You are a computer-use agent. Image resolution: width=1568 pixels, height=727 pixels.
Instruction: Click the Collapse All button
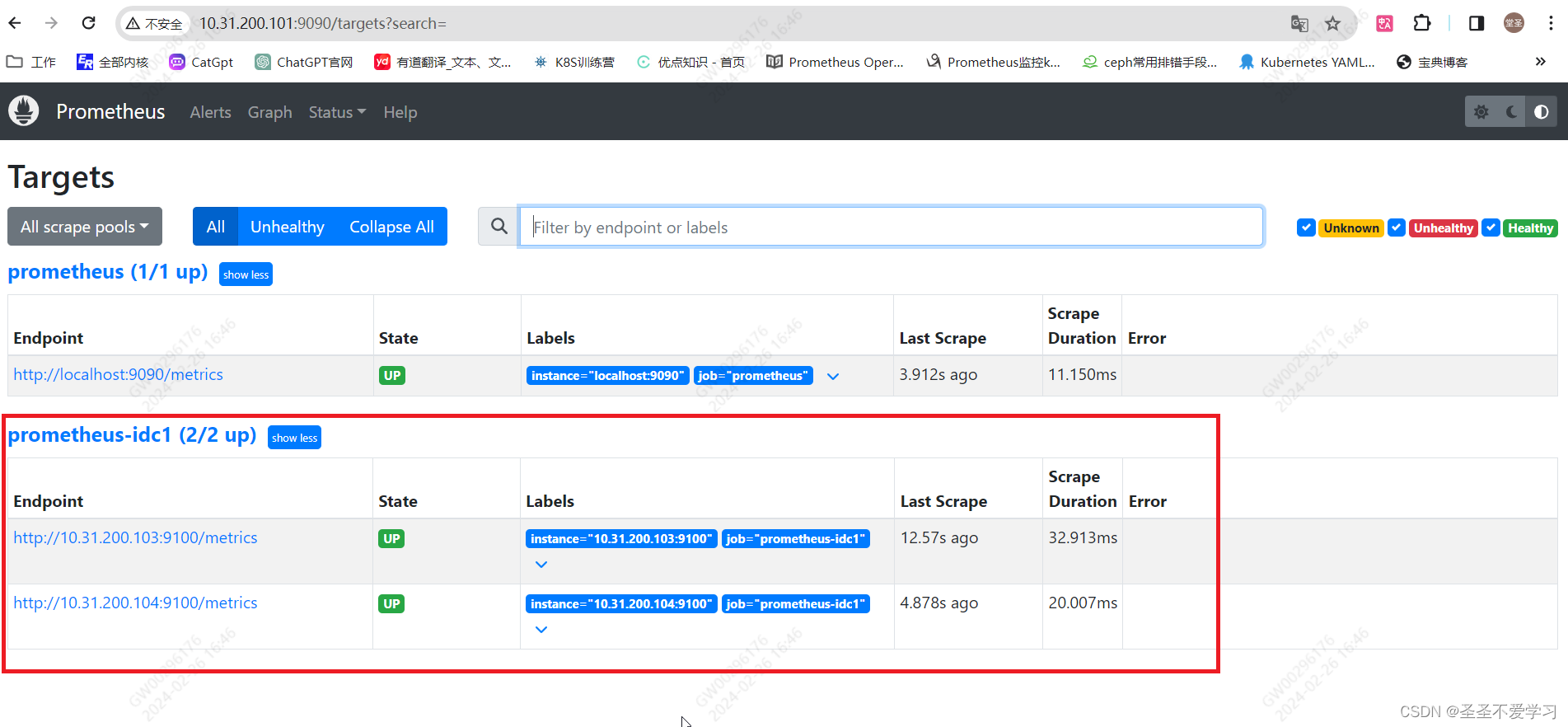pos(391,227)
